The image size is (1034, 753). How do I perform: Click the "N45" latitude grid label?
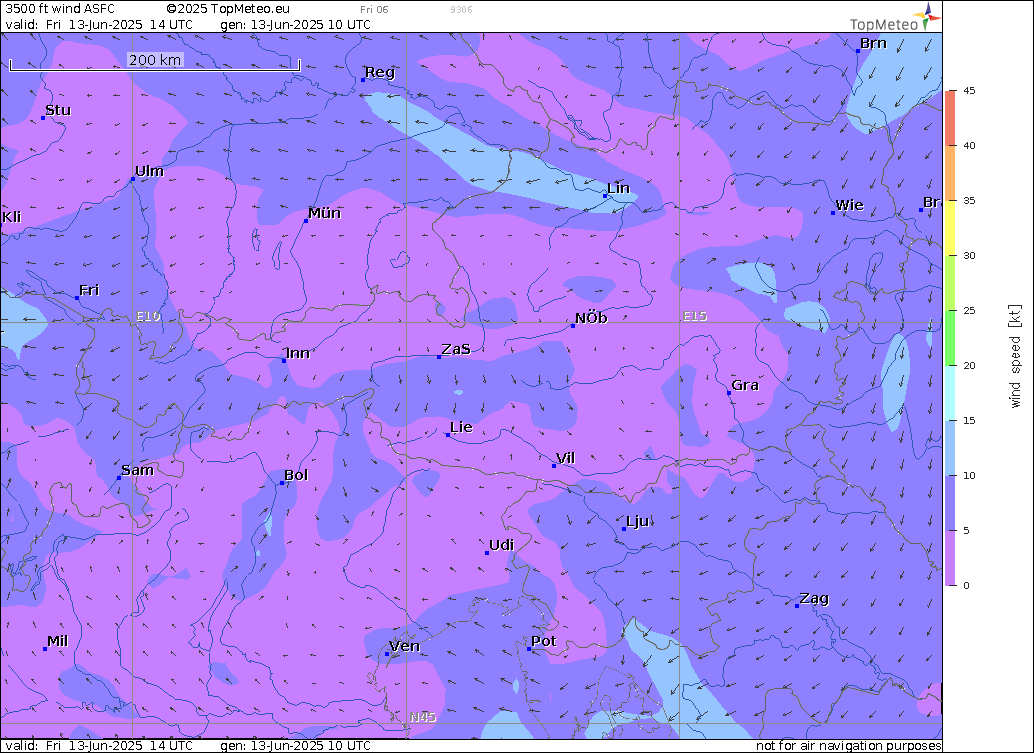(x=423, y=717)
